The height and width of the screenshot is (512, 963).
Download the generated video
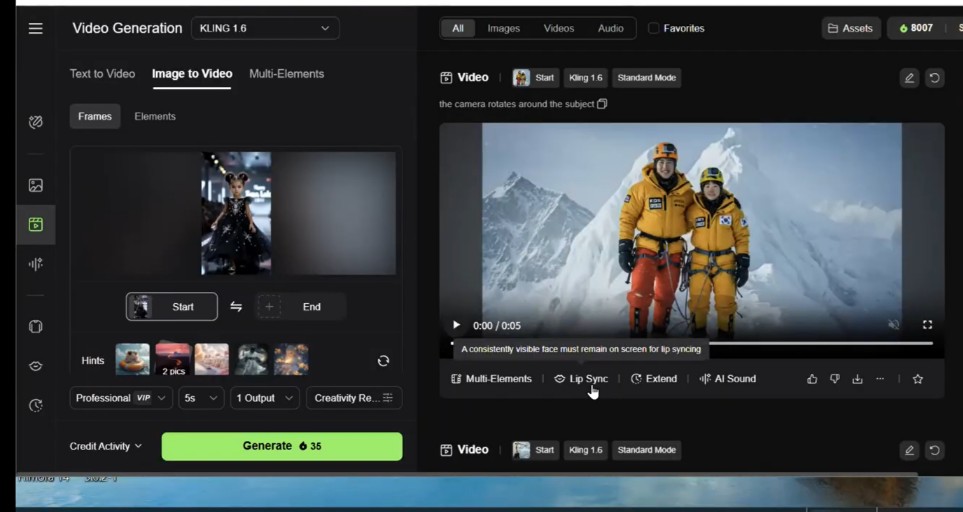[x=857, y=379]
